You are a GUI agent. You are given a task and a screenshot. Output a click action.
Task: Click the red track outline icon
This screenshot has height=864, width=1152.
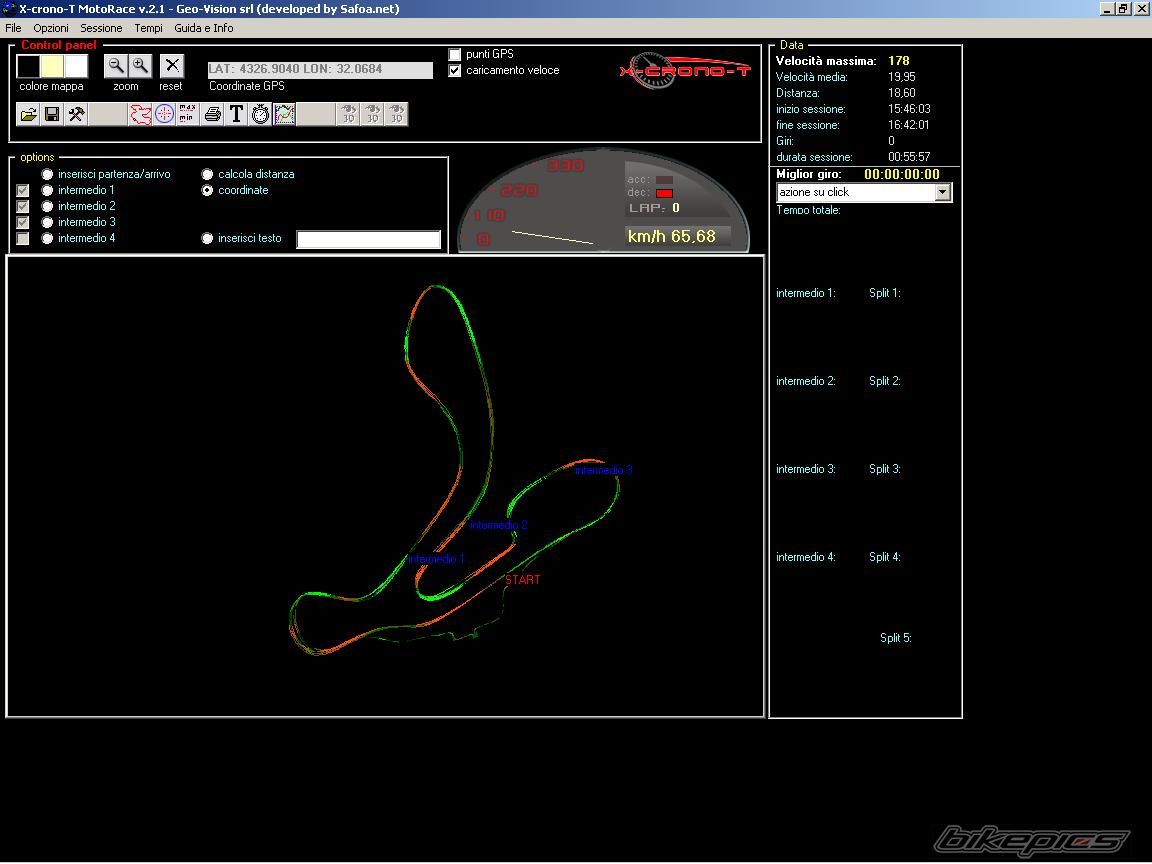(140, 115)
